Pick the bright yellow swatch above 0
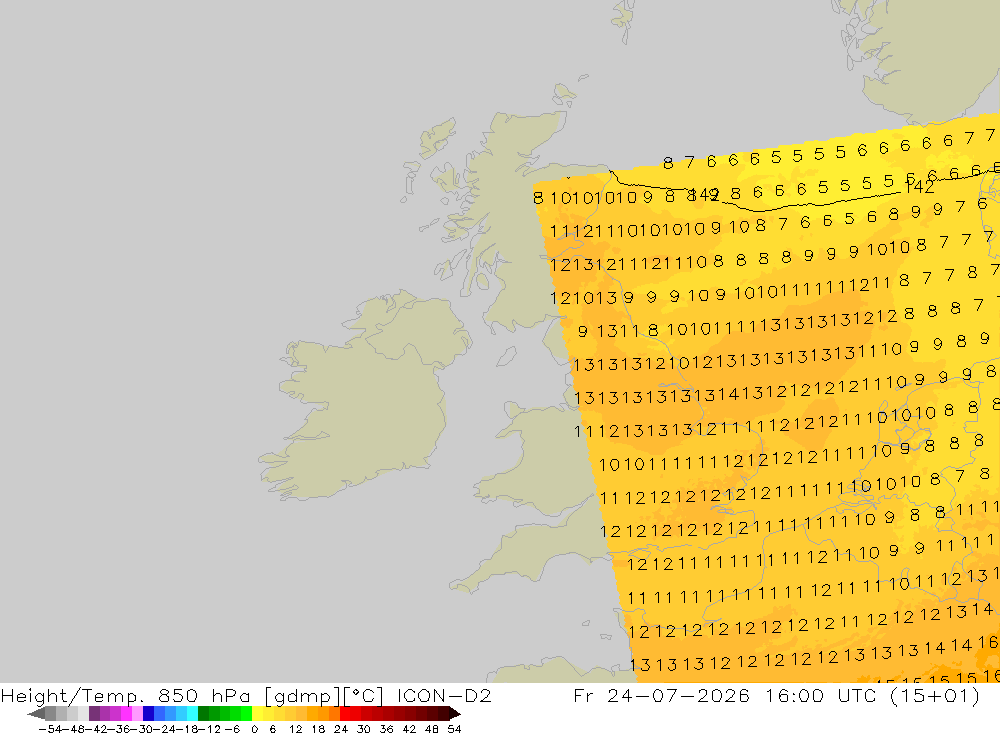Viewport: 1000px width, 733px height. pyautogui.click(x=257, y=714)
